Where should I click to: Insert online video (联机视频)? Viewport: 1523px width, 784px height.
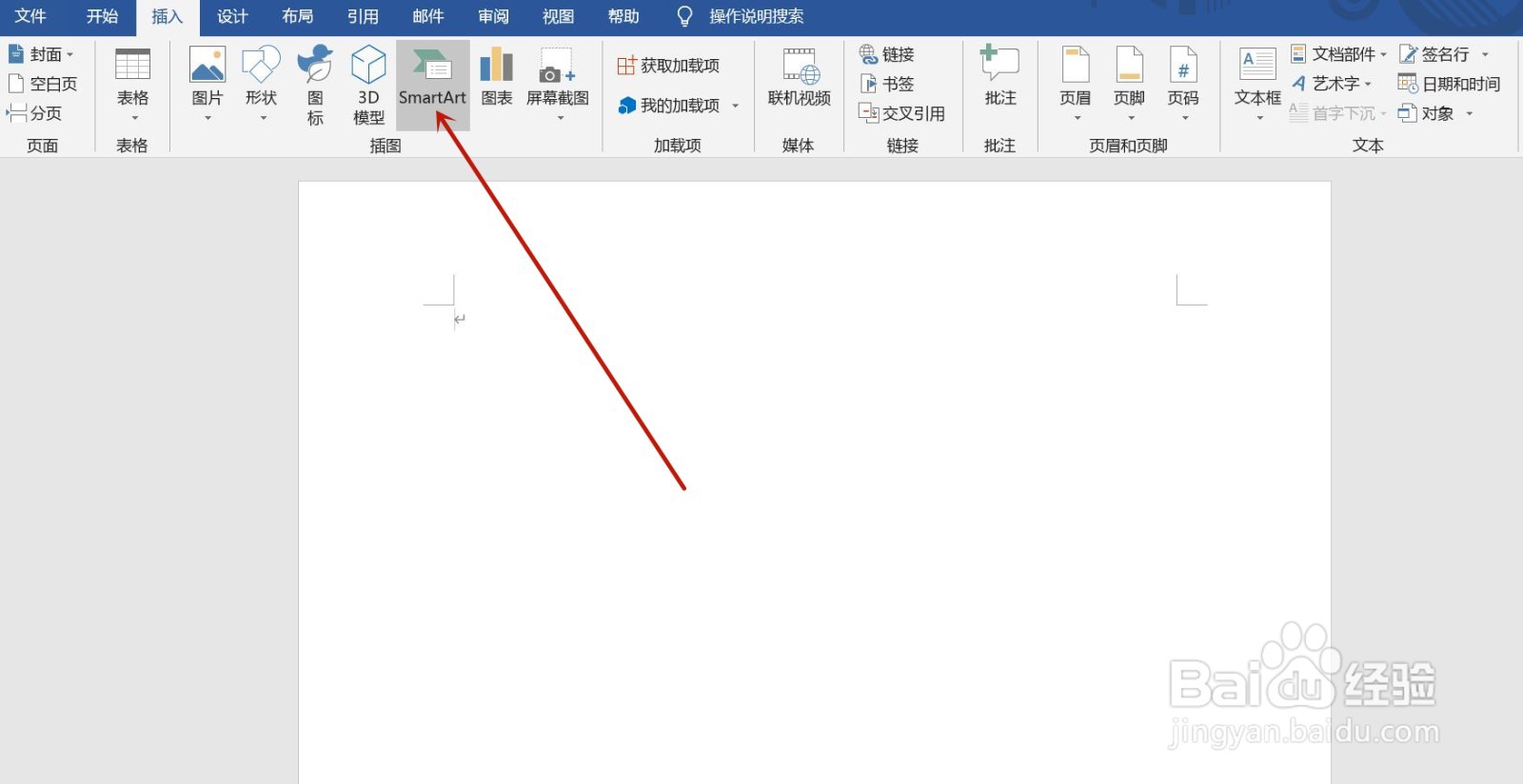(799, 78)
